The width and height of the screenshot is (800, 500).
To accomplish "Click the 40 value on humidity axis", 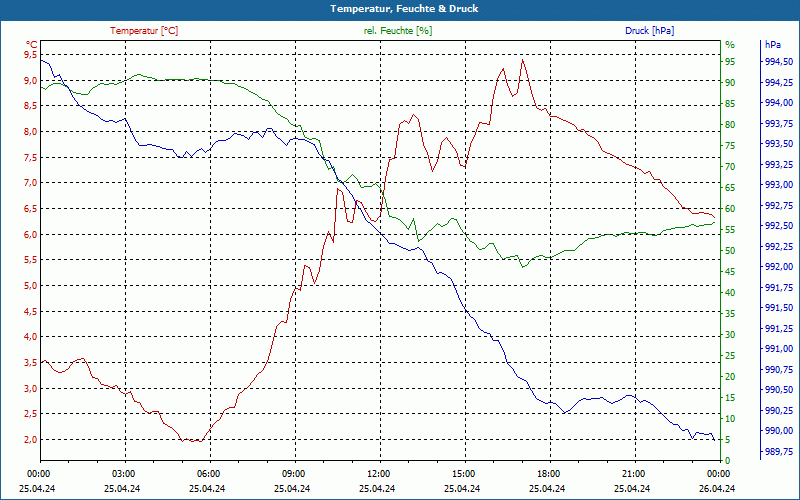I will coord(730,293).
